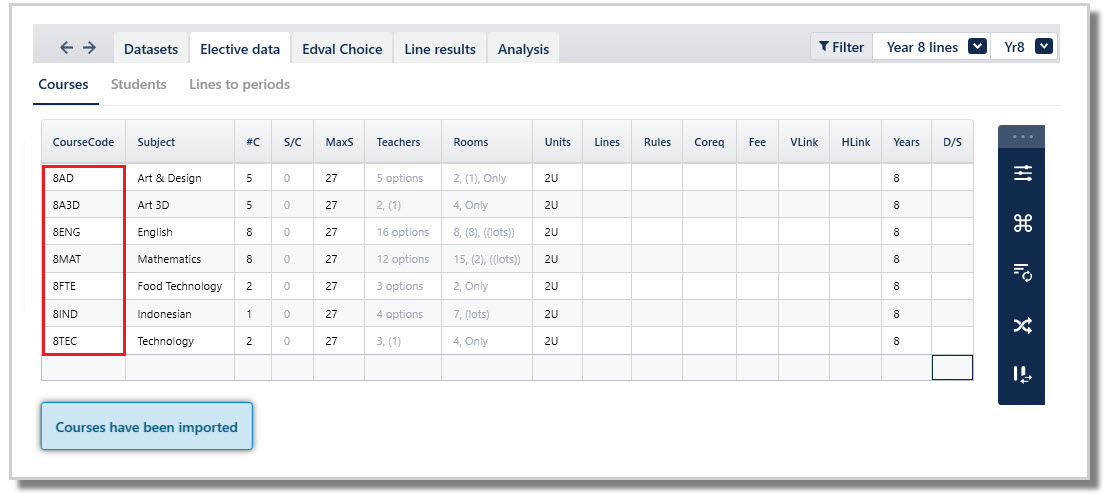Switch to the Datasets tab
The height and width of the screenshot is (495, 1108).
tap(151, 49)
